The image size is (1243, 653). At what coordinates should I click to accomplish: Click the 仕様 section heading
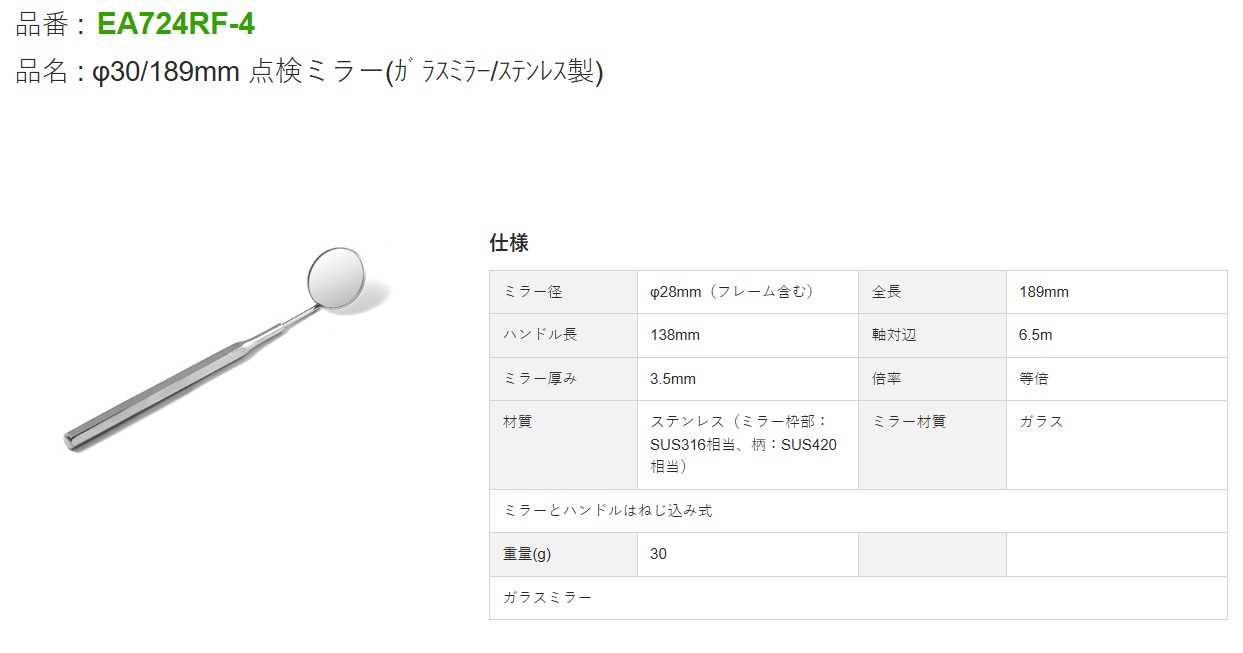coord(508,243)
